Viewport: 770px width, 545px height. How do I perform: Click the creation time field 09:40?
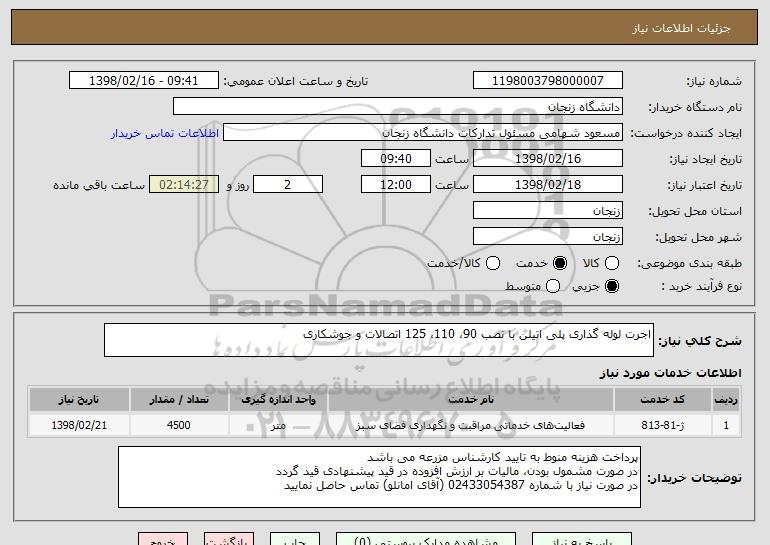tap(396, 159)
